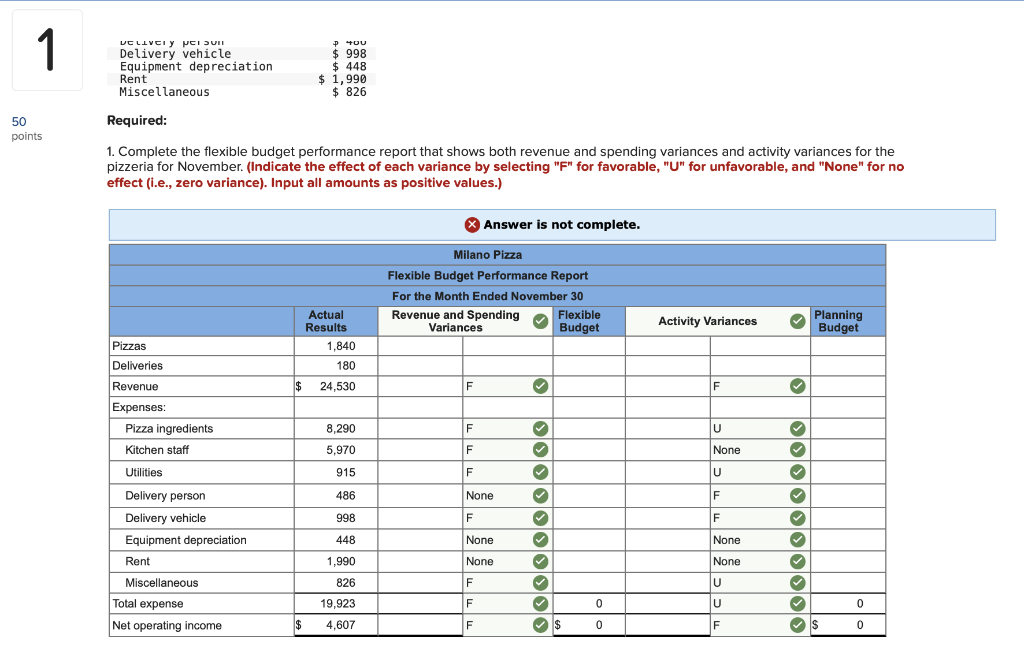
Task: Click question number 1 box
Action: coord(47,50)
